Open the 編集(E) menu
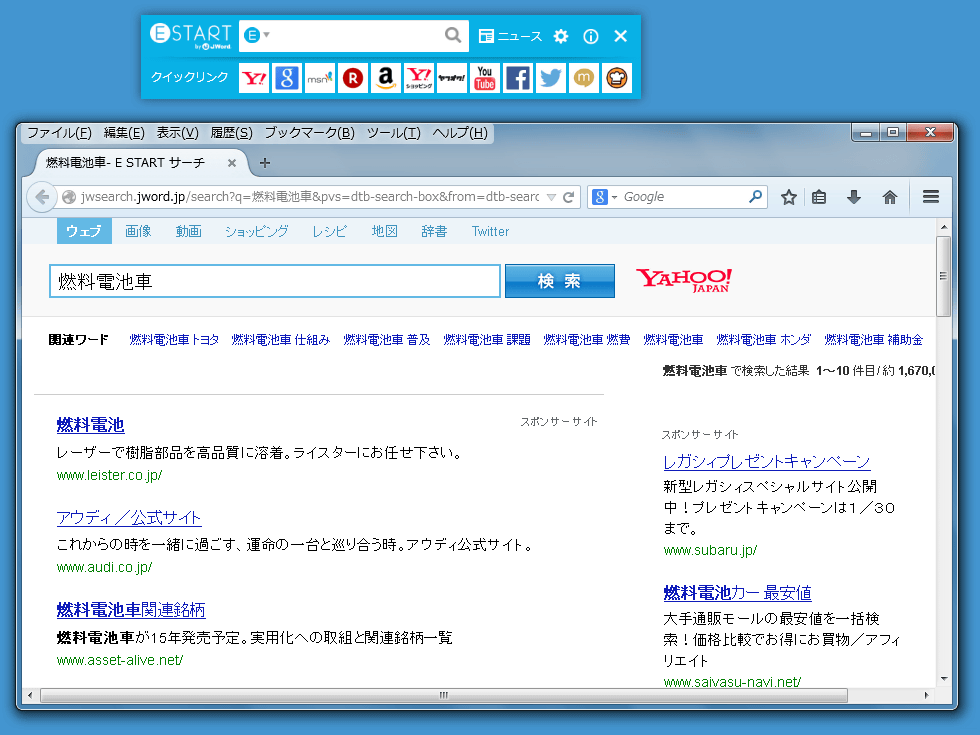The width and height of the screenshot is (980, 735). click(124, 133)
